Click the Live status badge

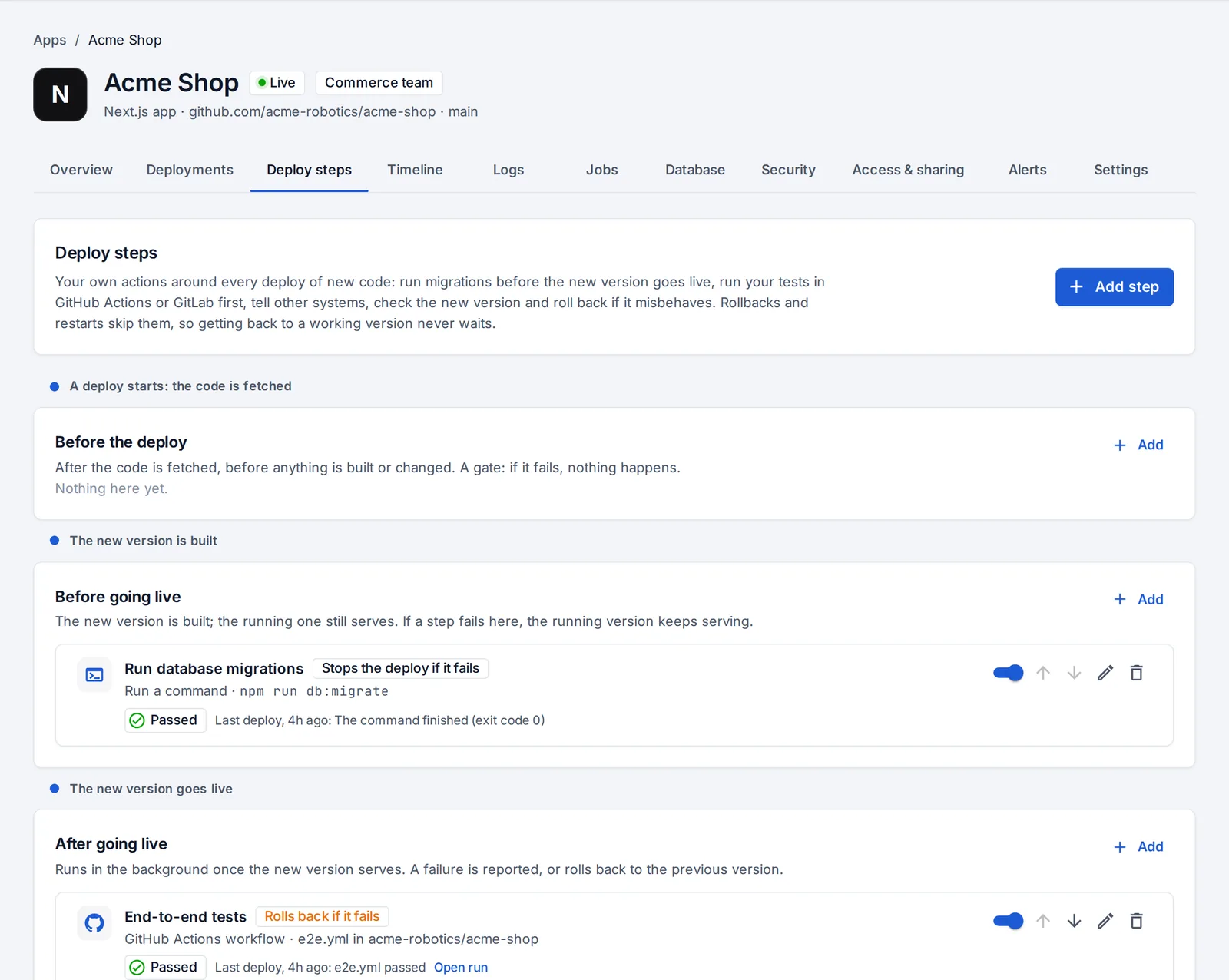click(277, 83)
